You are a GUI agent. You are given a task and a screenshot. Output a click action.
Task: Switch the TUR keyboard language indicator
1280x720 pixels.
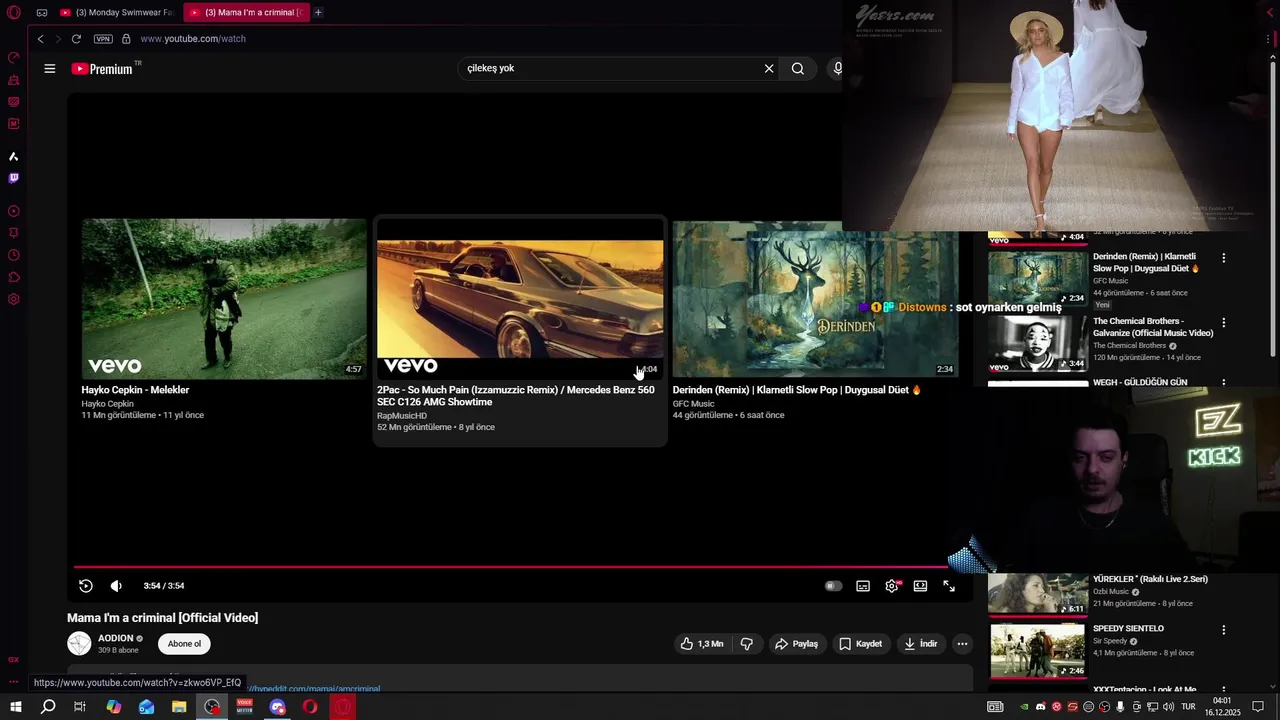point(1188,707)
